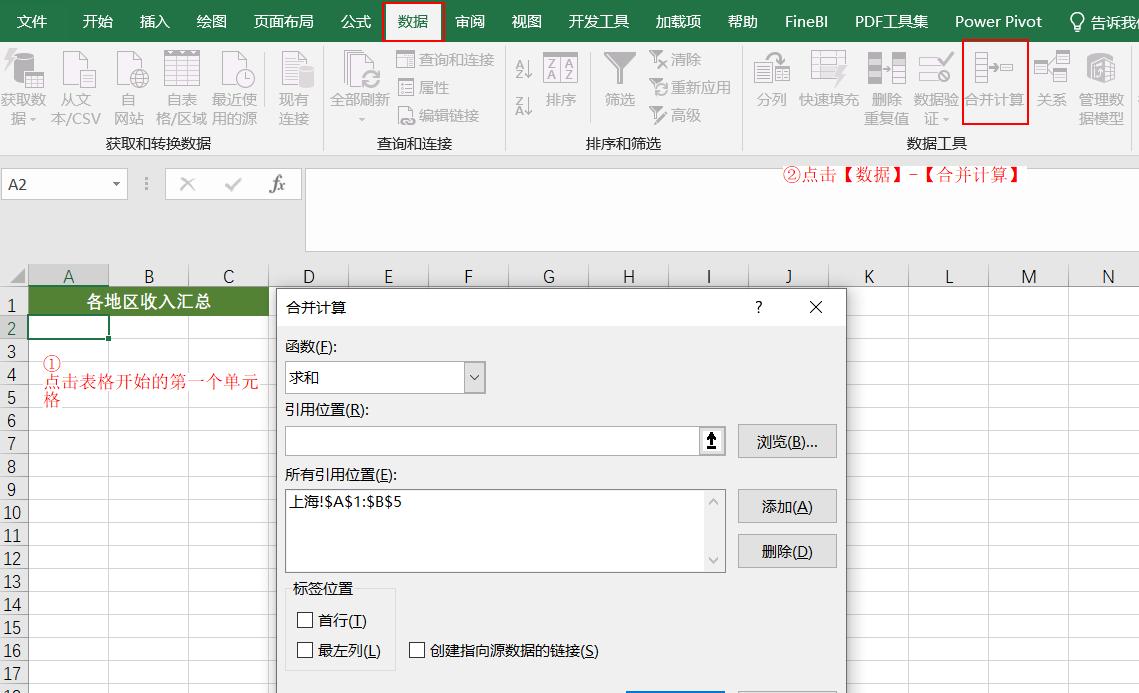Switch to the 页面布局 tab
This screenshot has height=693, width=1139.
pos(283,22)
